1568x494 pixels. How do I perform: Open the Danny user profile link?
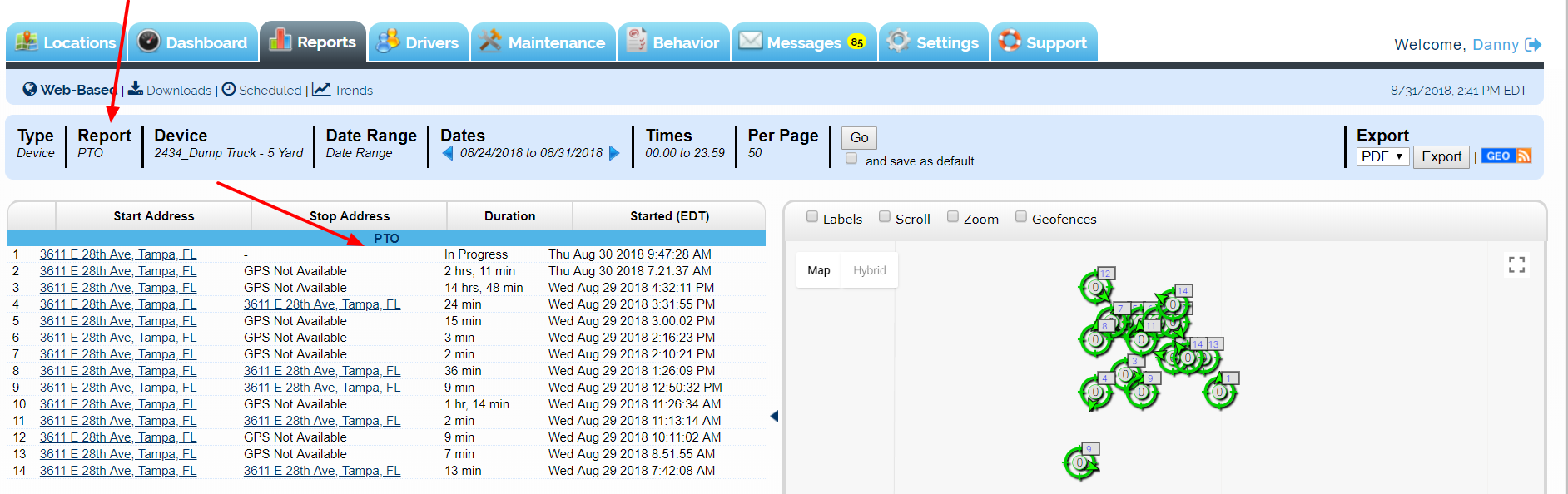tap(1496, 45)
